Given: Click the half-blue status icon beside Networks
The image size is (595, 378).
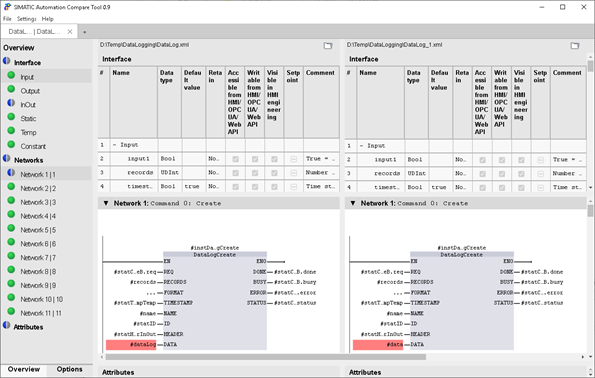Looking at the screenshot, I should click(x=6, y=158).
